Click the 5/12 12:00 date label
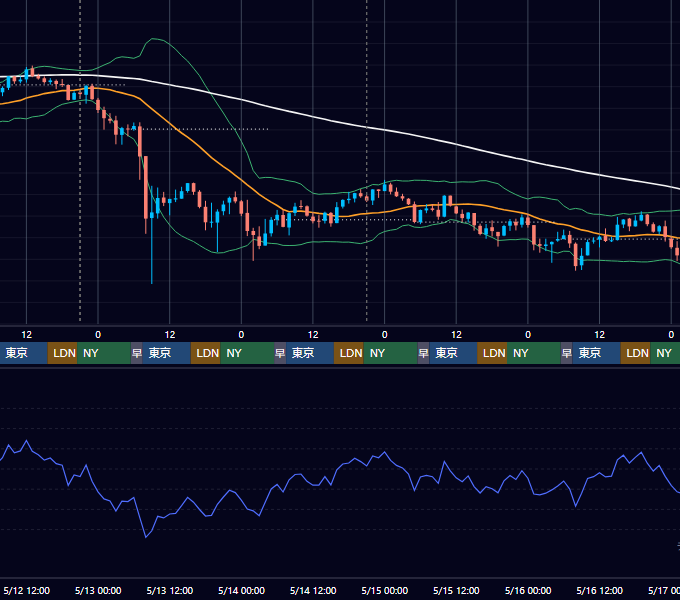This screenshot has height=600, width=680. click(x=26, y=590)
